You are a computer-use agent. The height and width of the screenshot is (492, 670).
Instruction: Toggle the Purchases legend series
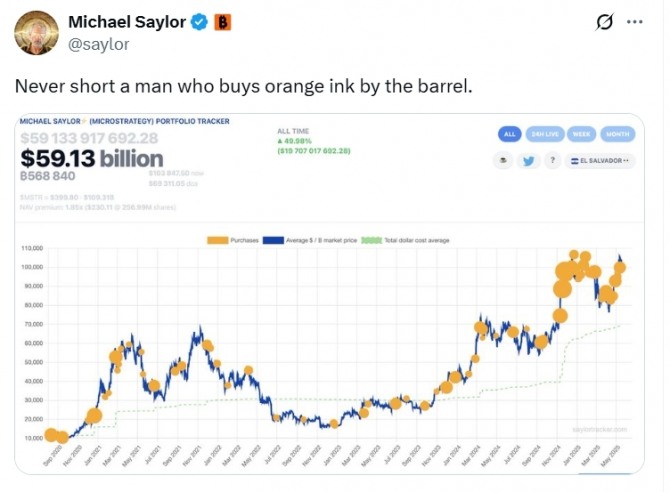pyautogui.click(x=233, y=240)
